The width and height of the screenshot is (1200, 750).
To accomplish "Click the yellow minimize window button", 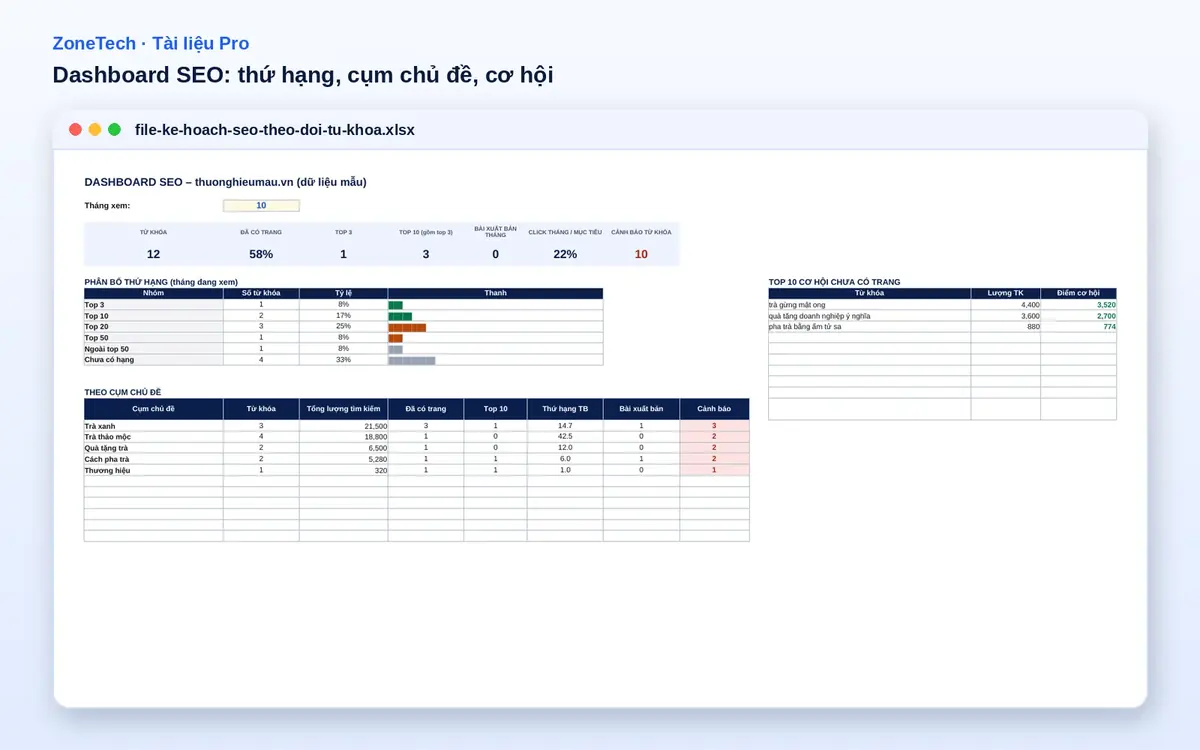I will (95, 130).
